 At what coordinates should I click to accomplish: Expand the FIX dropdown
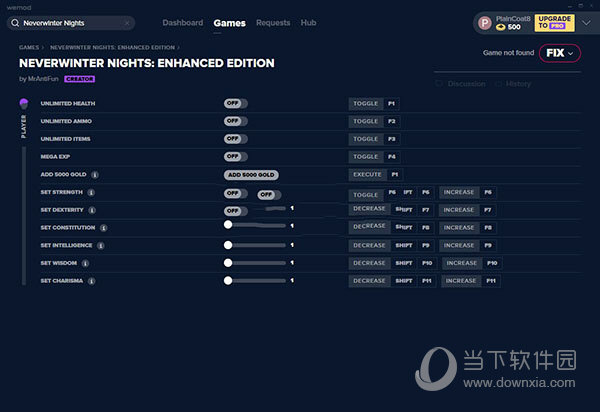[x=559, y=53]
